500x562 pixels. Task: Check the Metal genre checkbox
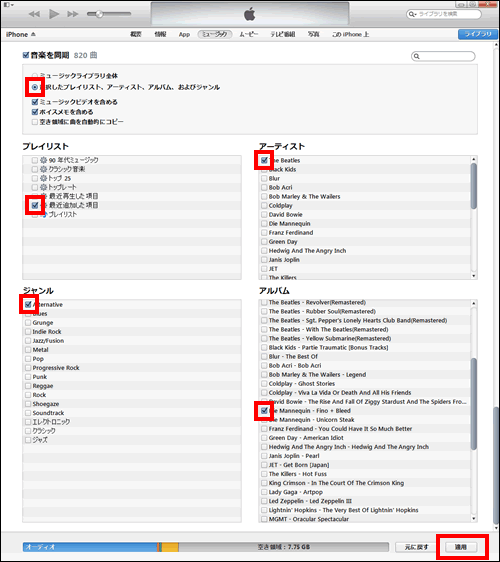[28, 349]
